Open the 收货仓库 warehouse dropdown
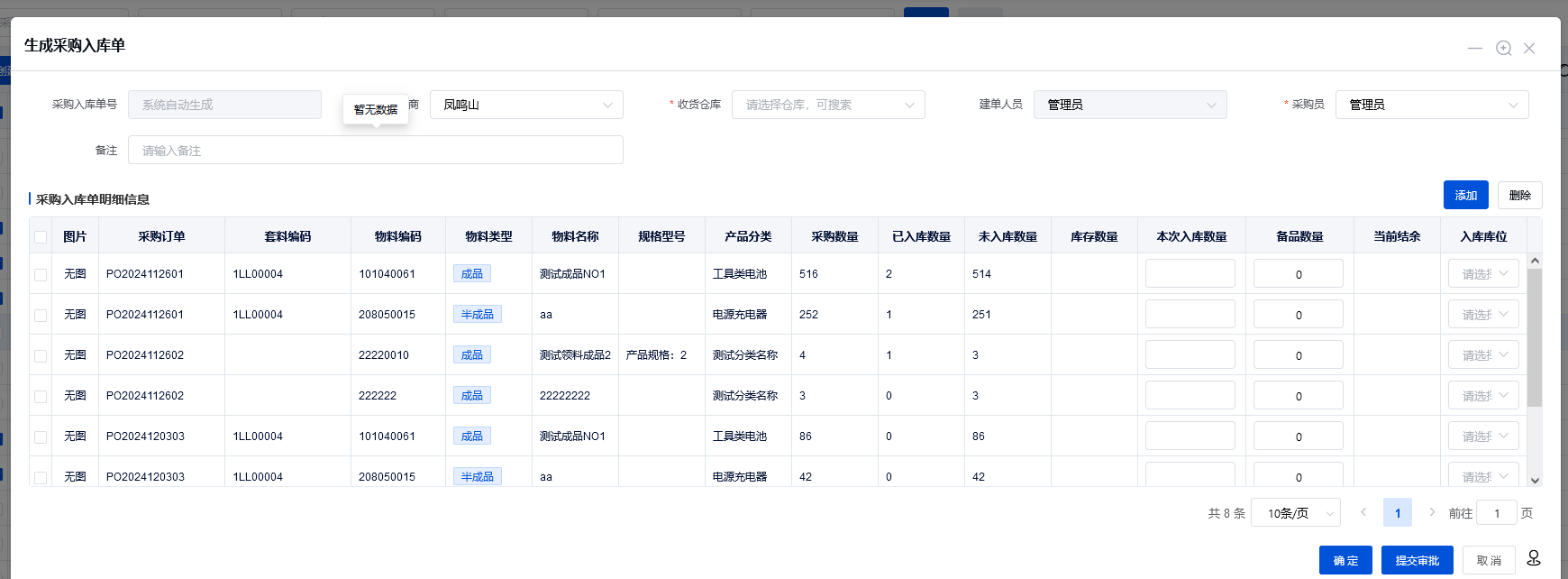The height and width of the screenshot is (579, 1568). tap(827, 105)
